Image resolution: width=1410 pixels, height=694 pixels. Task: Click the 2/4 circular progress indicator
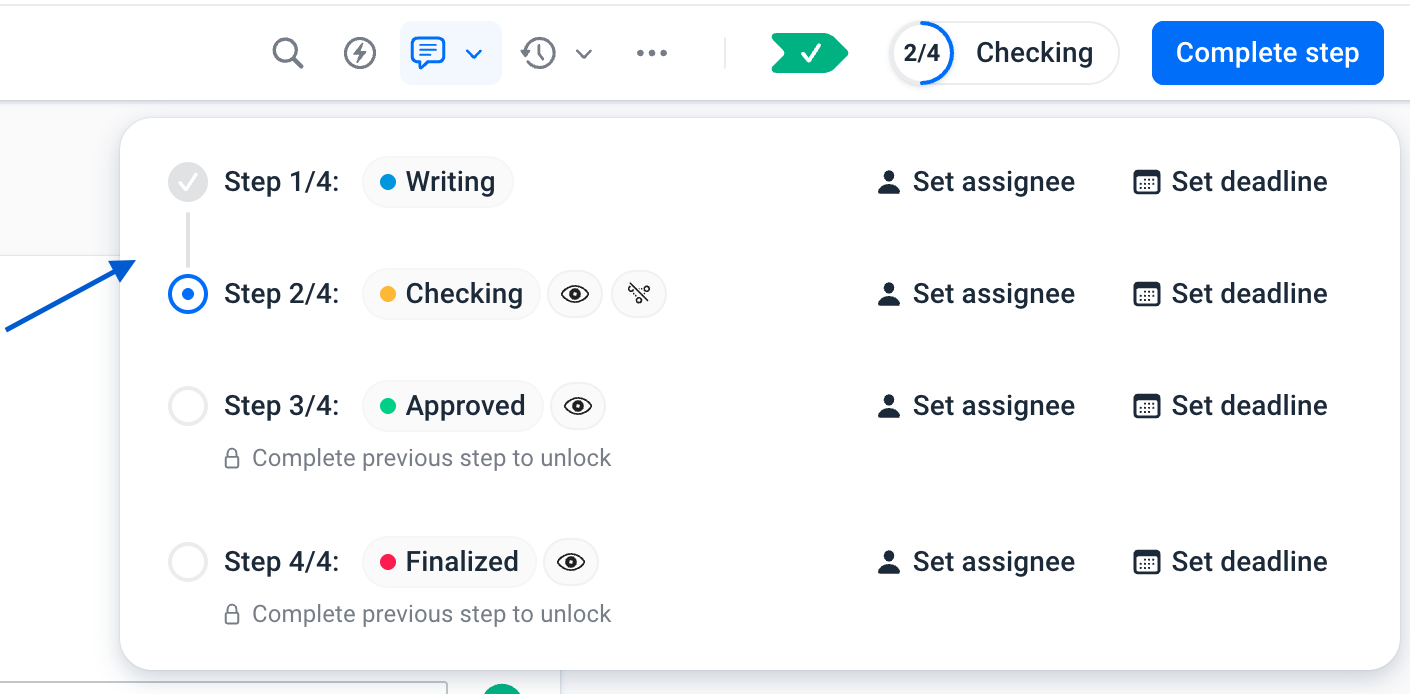921,53
